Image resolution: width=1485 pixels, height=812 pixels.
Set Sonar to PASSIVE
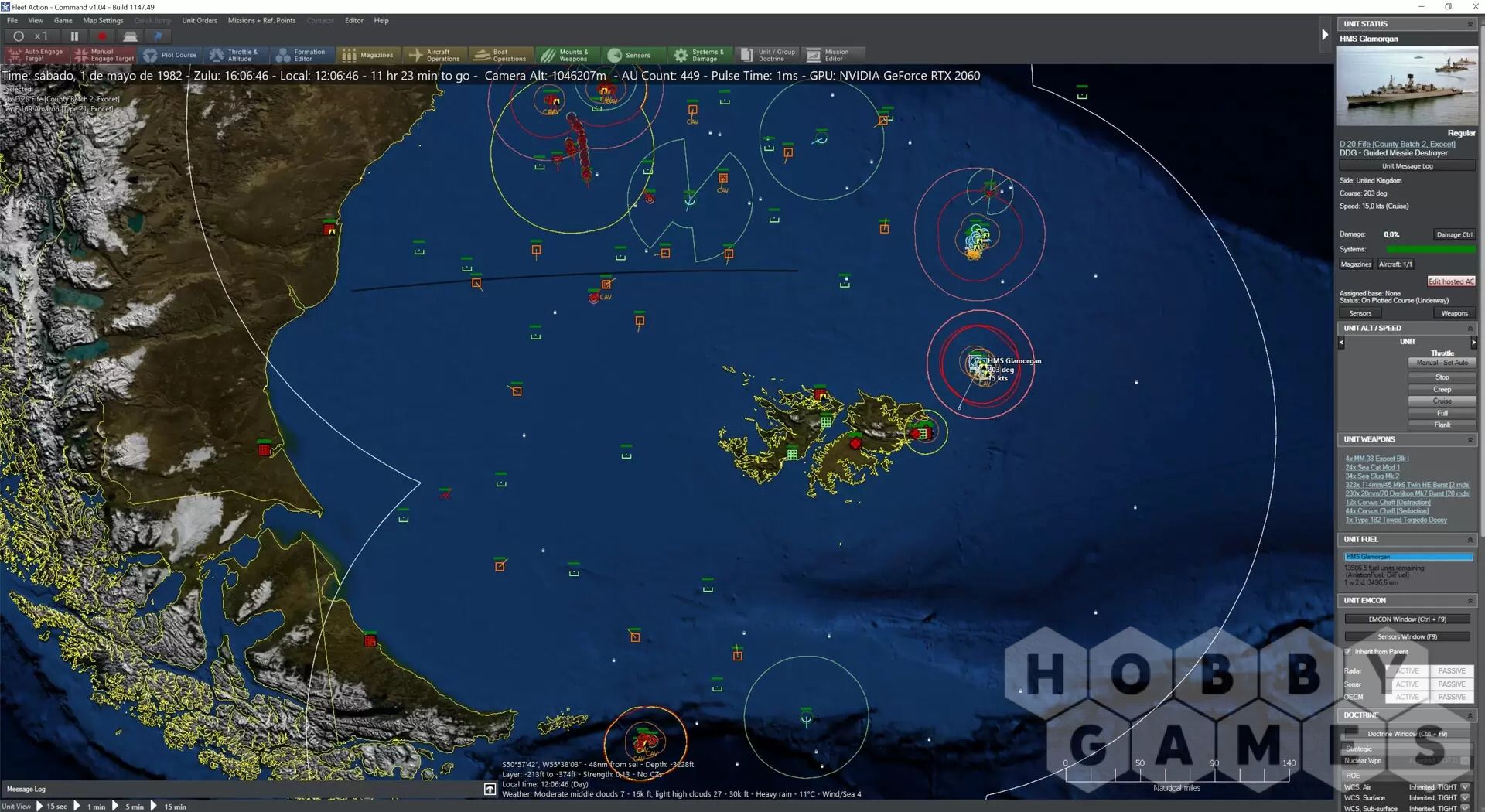pyautogui.click(x=1452, y=684)
